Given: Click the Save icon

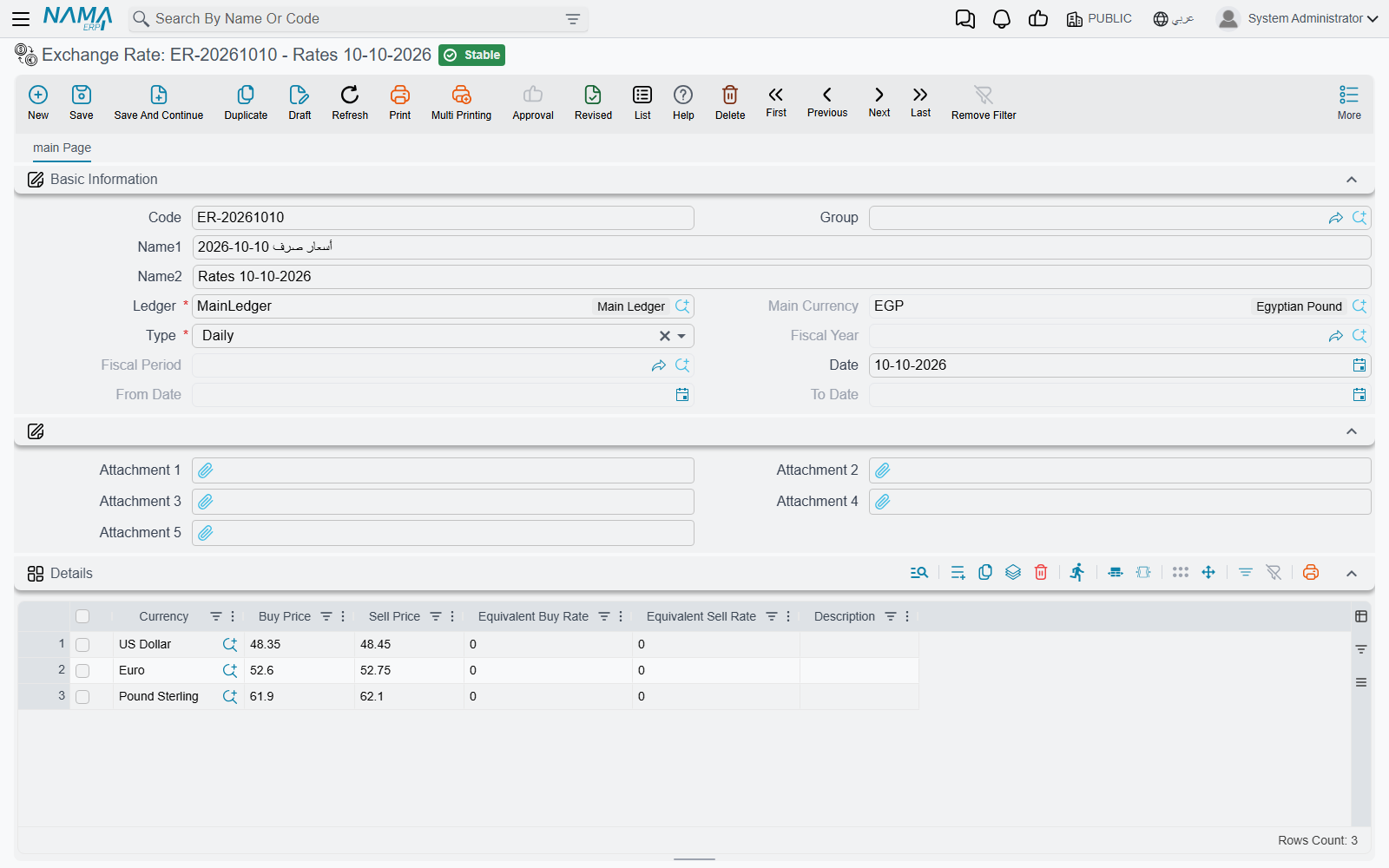Looking at the screenshot, I should [x=82, y=95].
